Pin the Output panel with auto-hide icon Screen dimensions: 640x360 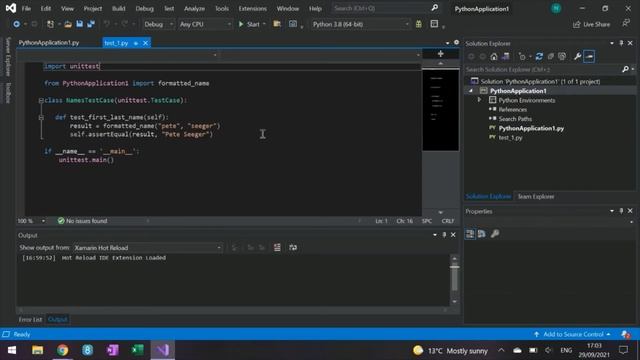click(x=444, y=235)
